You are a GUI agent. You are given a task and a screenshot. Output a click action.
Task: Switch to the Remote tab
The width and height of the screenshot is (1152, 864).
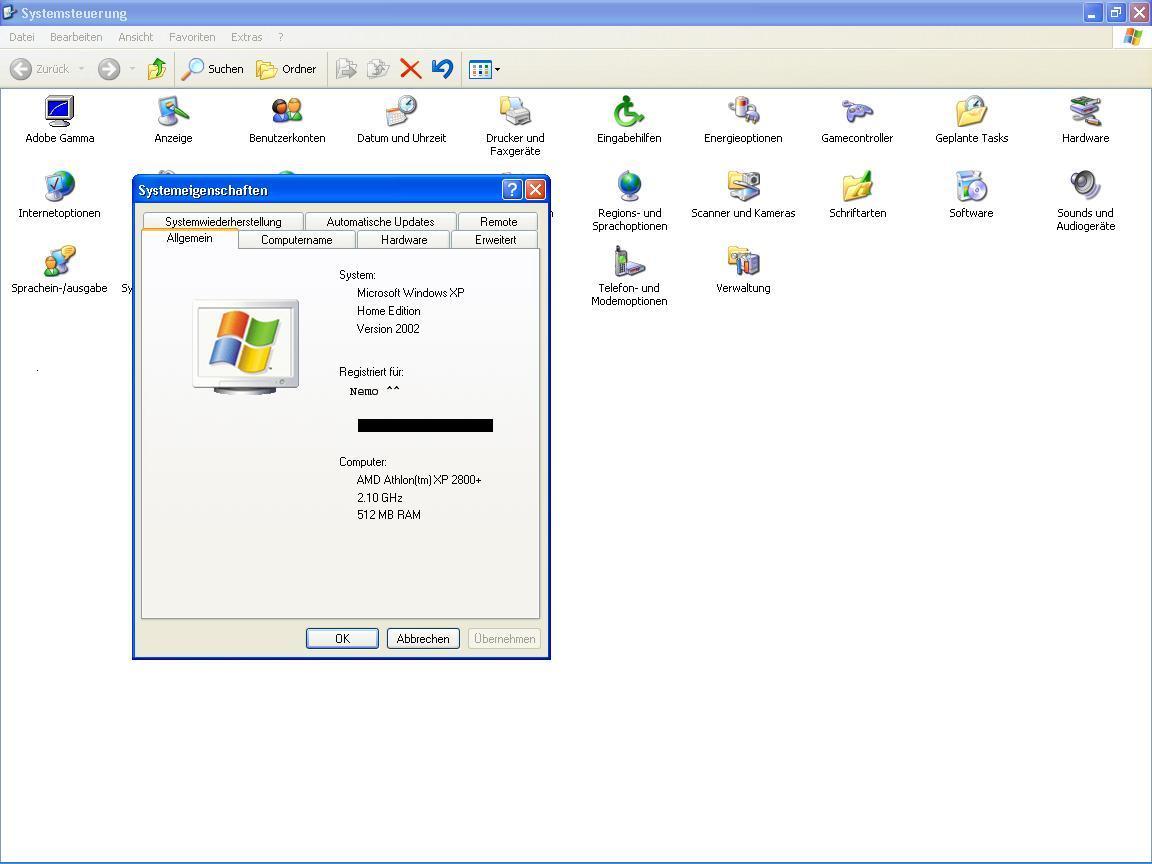point(498,221)
